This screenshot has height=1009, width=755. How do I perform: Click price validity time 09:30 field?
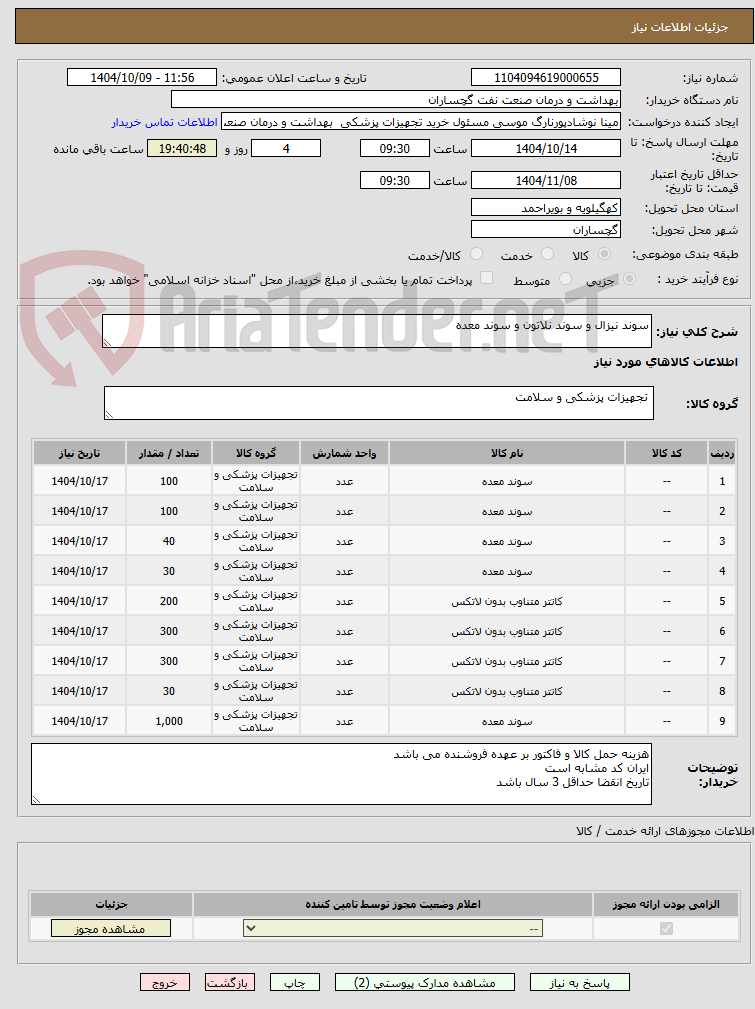pyautogui.click(x=395, y=181)
